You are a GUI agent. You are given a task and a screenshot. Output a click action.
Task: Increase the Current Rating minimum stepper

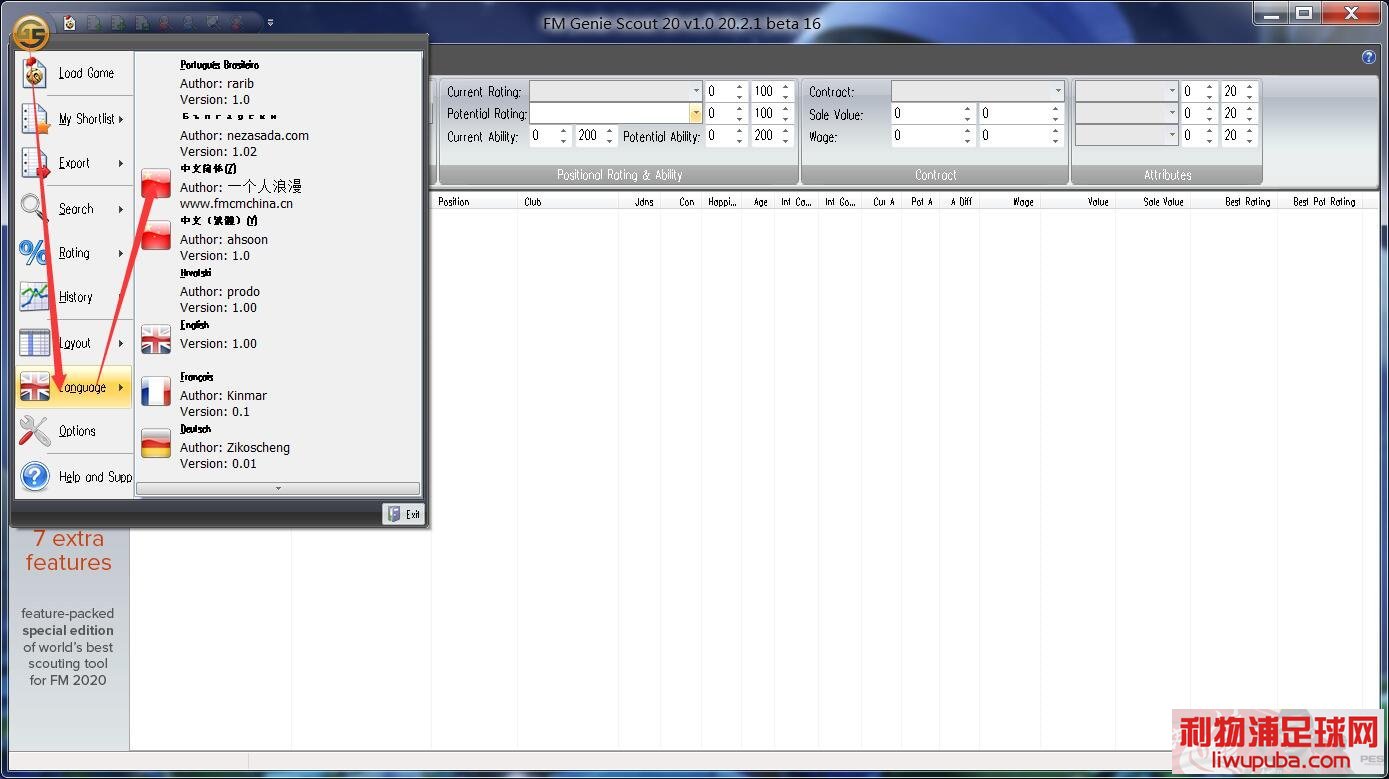(740, 87)
